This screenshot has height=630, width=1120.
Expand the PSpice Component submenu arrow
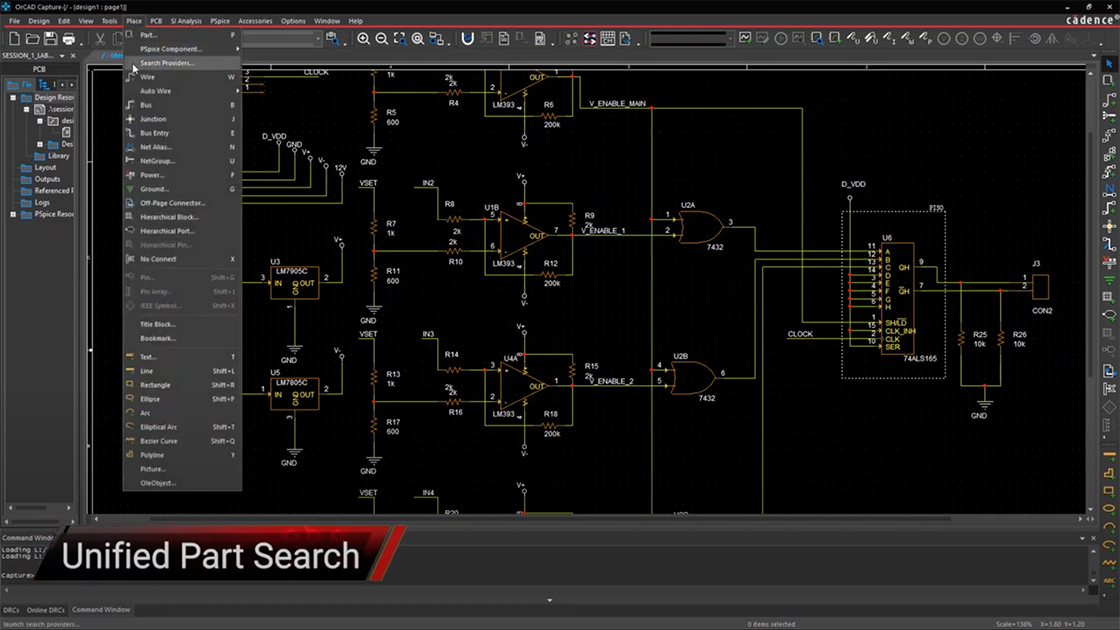click(237, 49)
